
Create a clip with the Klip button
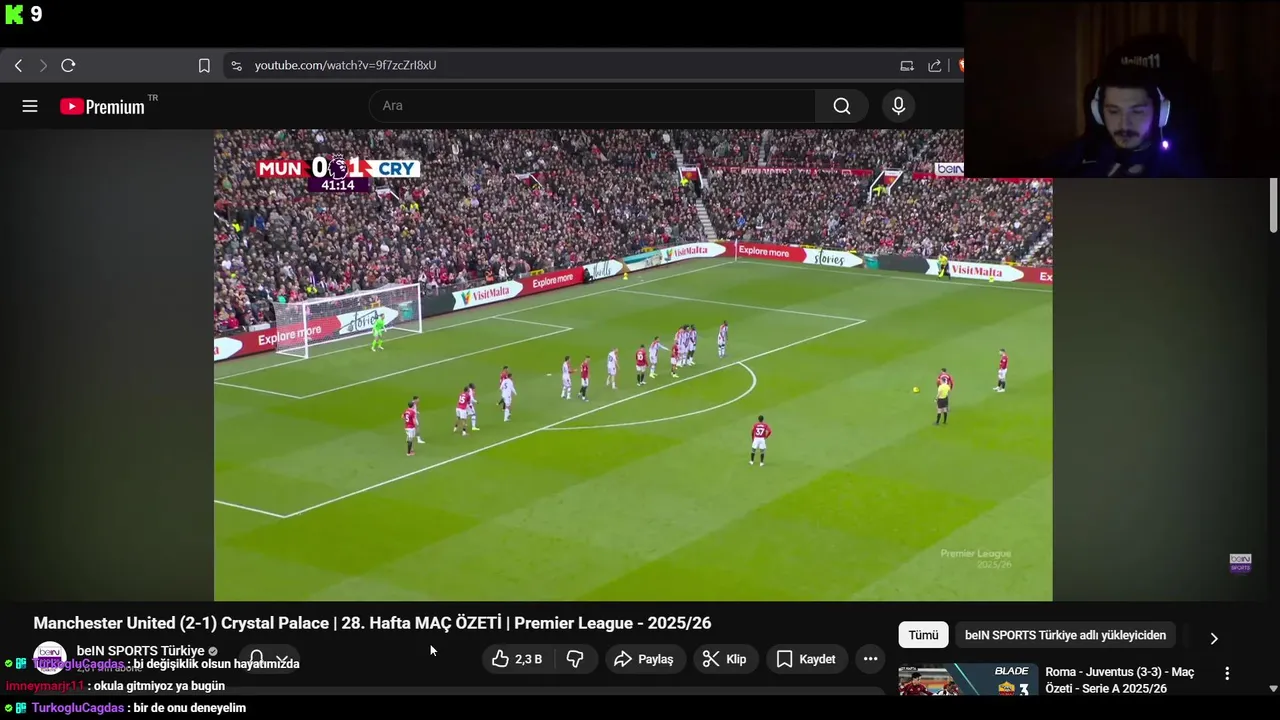tap(724, 659)
